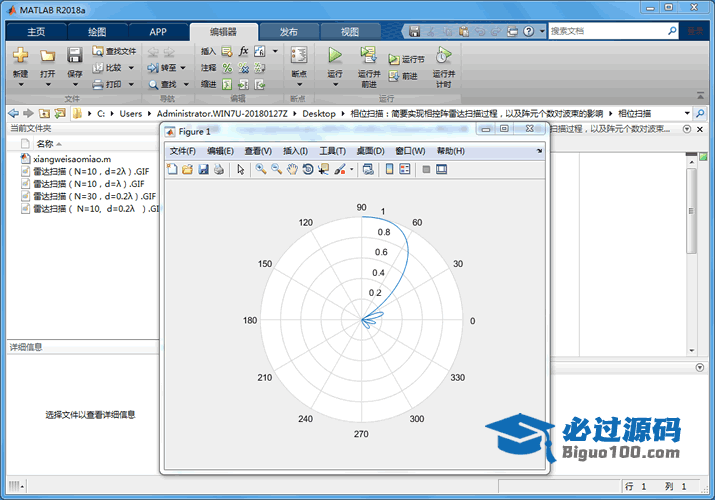Open the dropdown arrow under Run

pos(335,85)
